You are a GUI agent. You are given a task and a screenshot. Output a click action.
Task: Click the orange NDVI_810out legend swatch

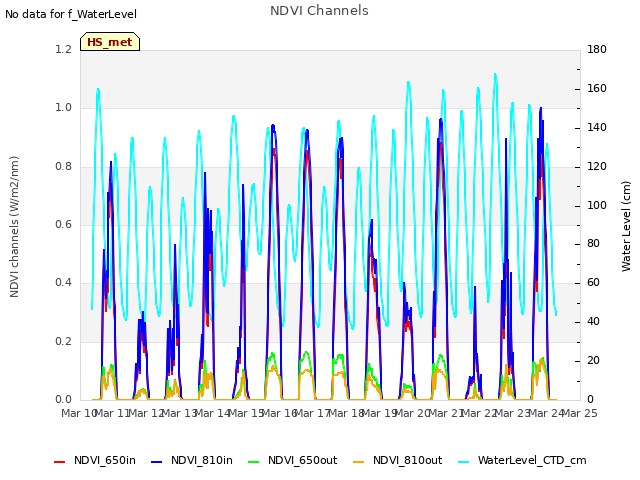tap(358, 462)
